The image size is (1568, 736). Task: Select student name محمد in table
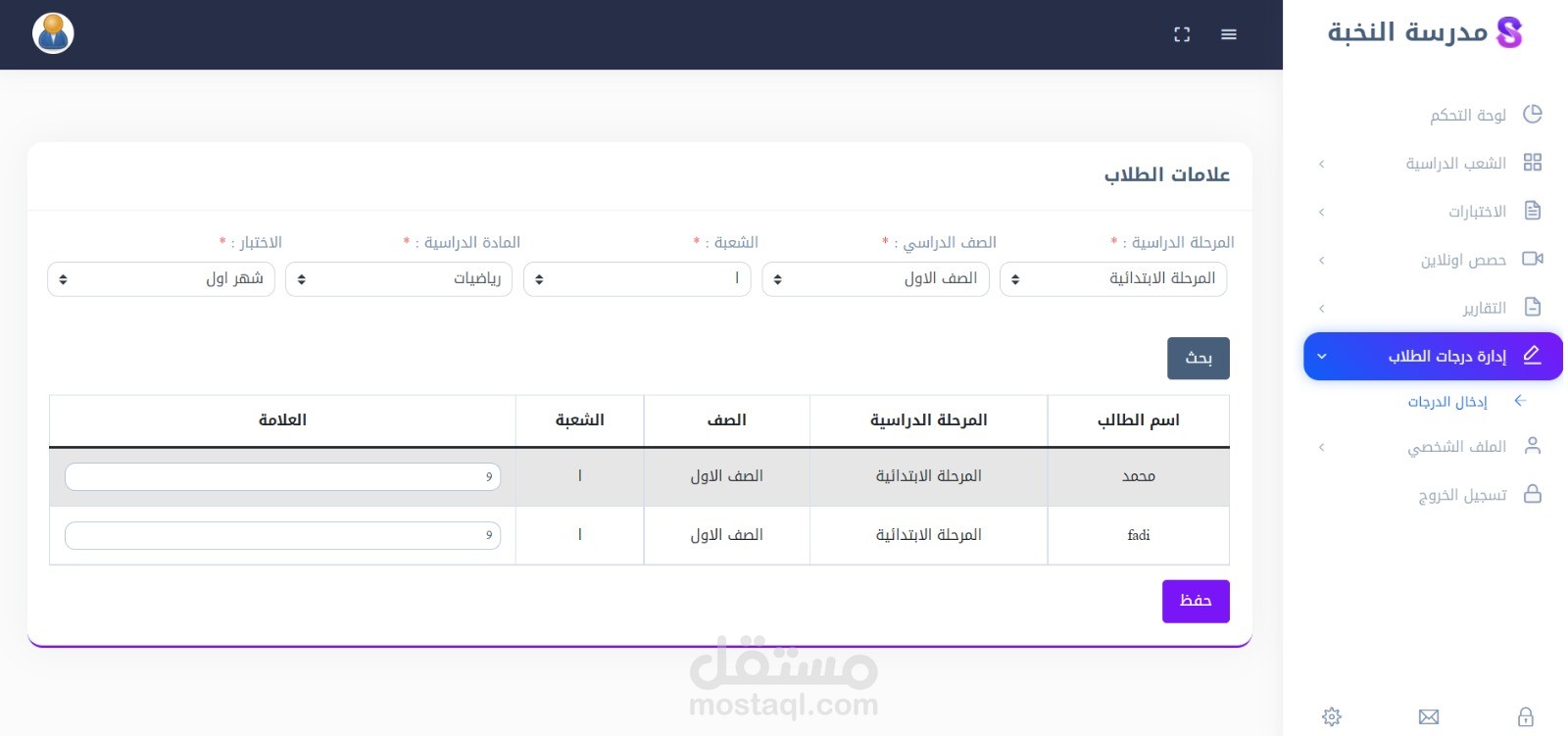[1139, 476]
